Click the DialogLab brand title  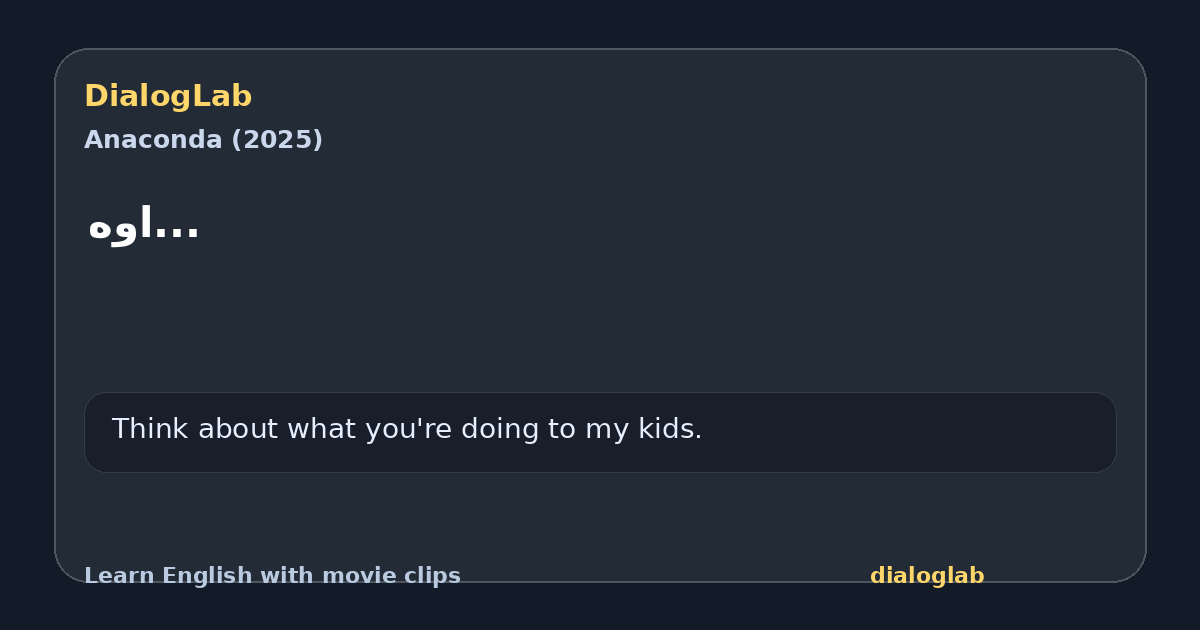[168, 97]
